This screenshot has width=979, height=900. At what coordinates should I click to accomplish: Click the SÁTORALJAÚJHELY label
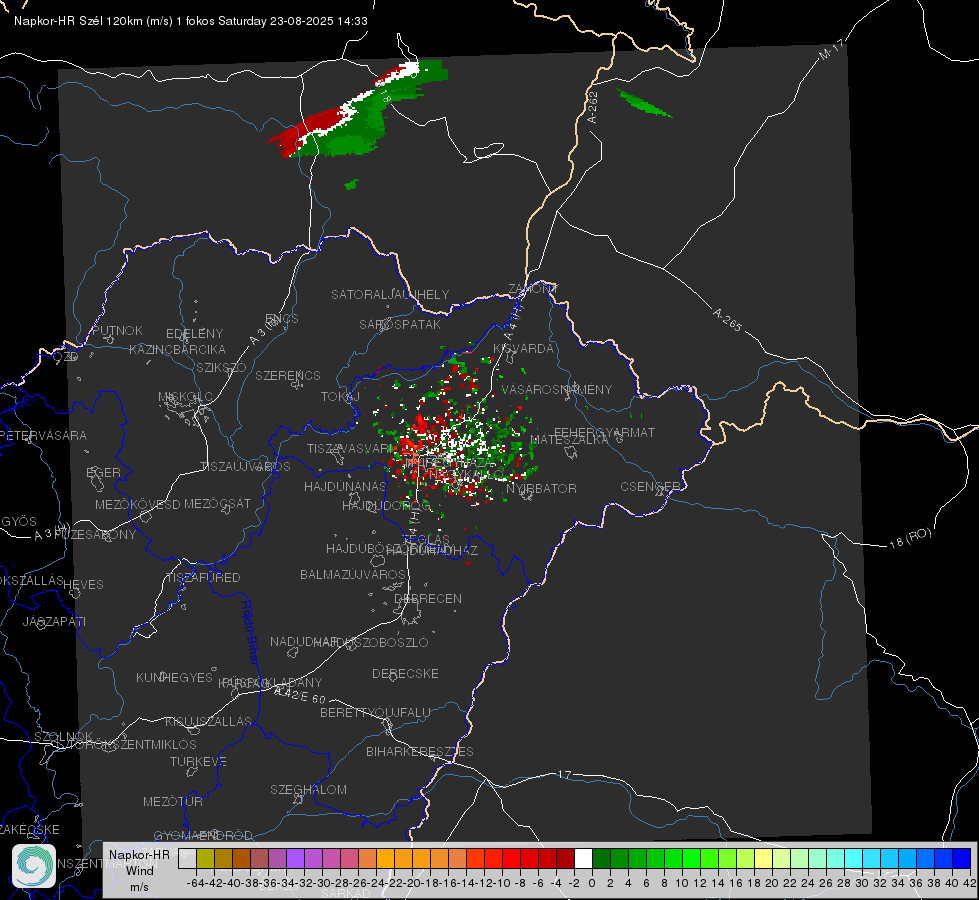[390, 294]
